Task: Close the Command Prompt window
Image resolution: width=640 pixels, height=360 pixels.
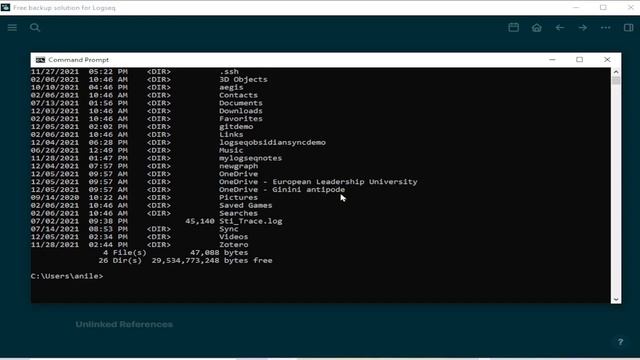Action: [607, 60]
